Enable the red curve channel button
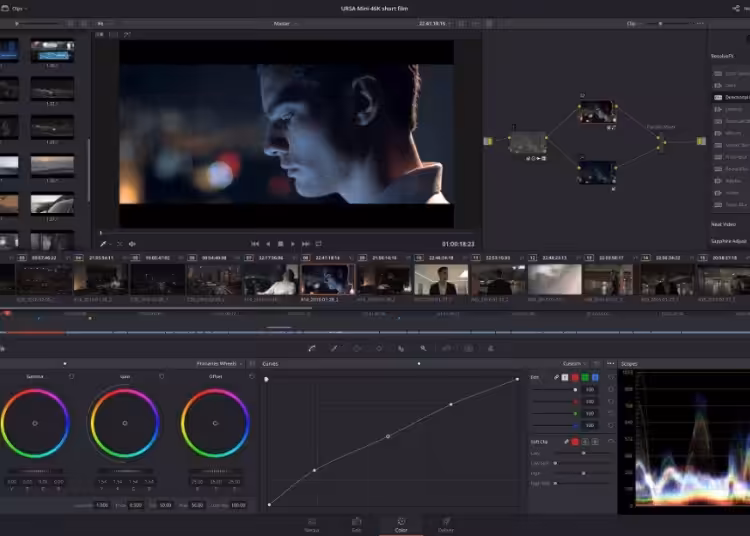Image resolution: width=750 pixels, height=536 pixels. [575, 377]
